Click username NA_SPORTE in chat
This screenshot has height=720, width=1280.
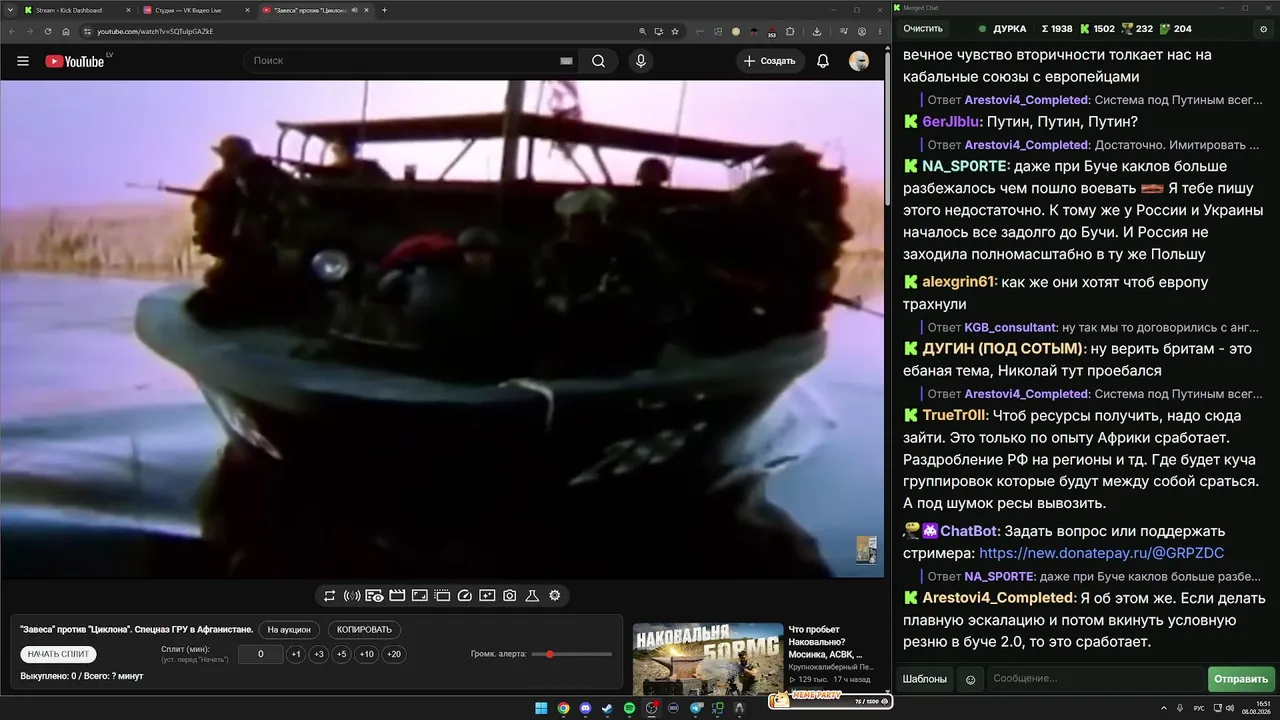click(965, 166)
